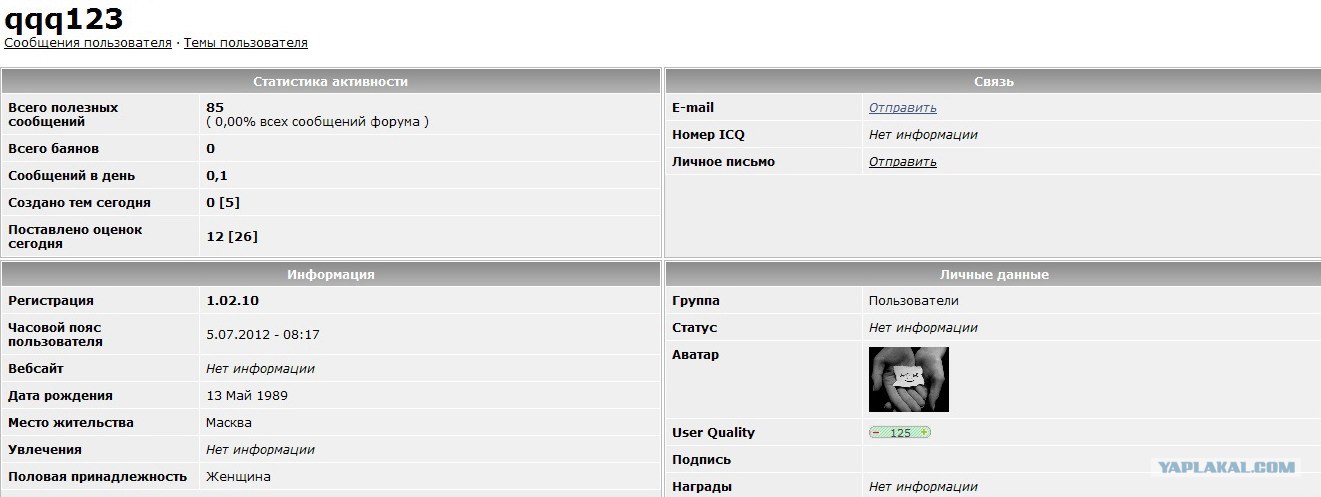
Task: Click the Информация section header
Action: [330, 274]
